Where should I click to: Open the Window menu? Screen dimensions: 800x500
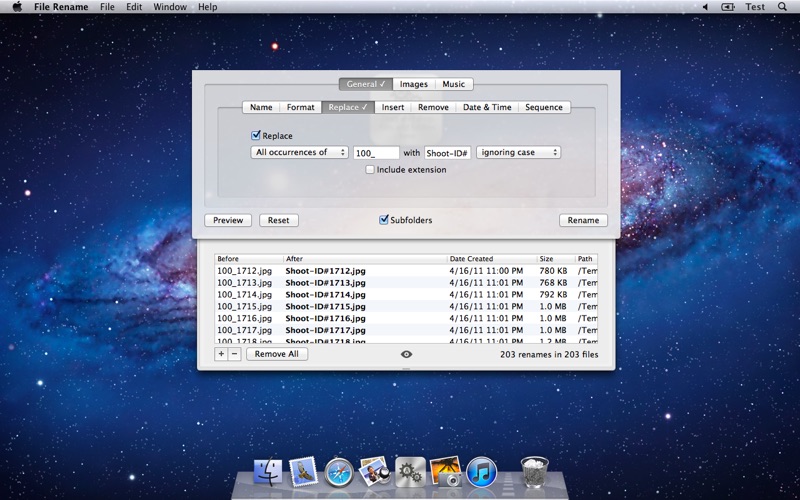(170, 7)
